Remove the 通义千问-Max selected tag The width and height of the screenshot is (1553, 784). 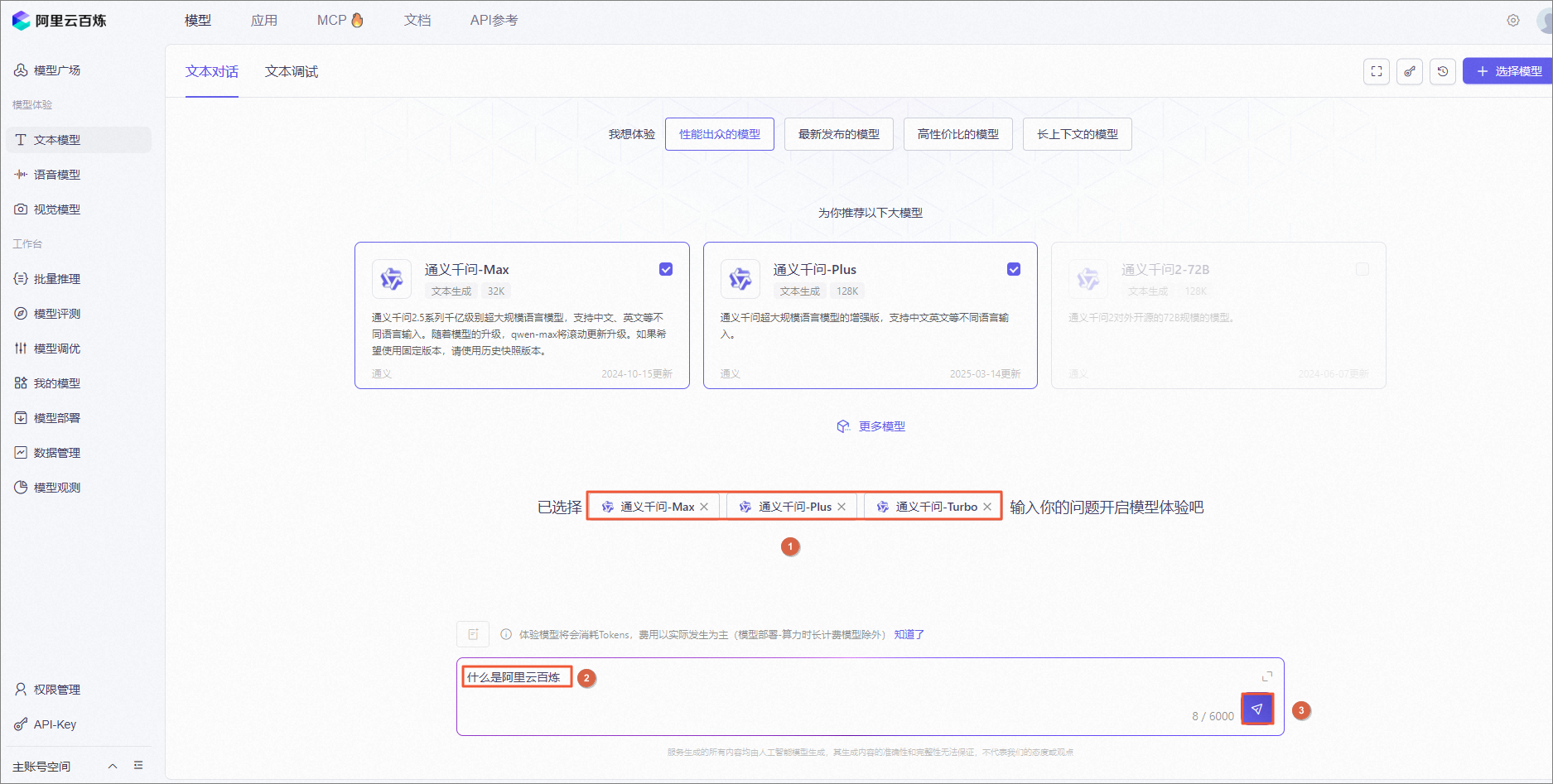pos(704,507)
